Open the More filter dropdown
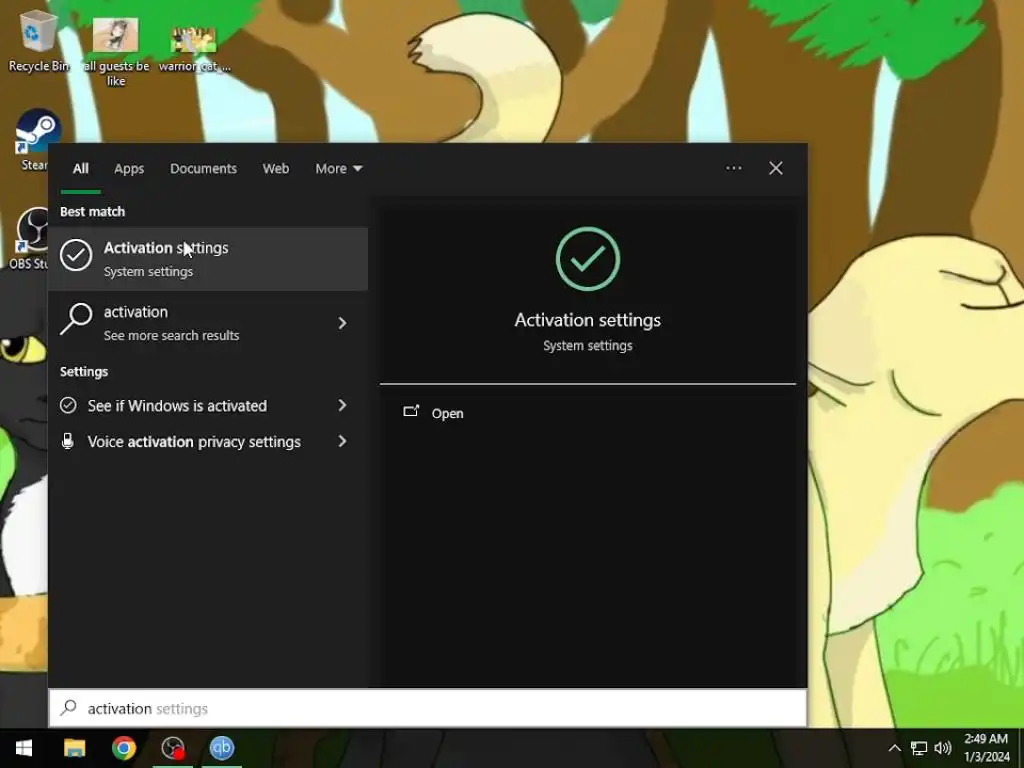Image resolution: width=1024 pixels, height=768 pixels. click(338, 168)
